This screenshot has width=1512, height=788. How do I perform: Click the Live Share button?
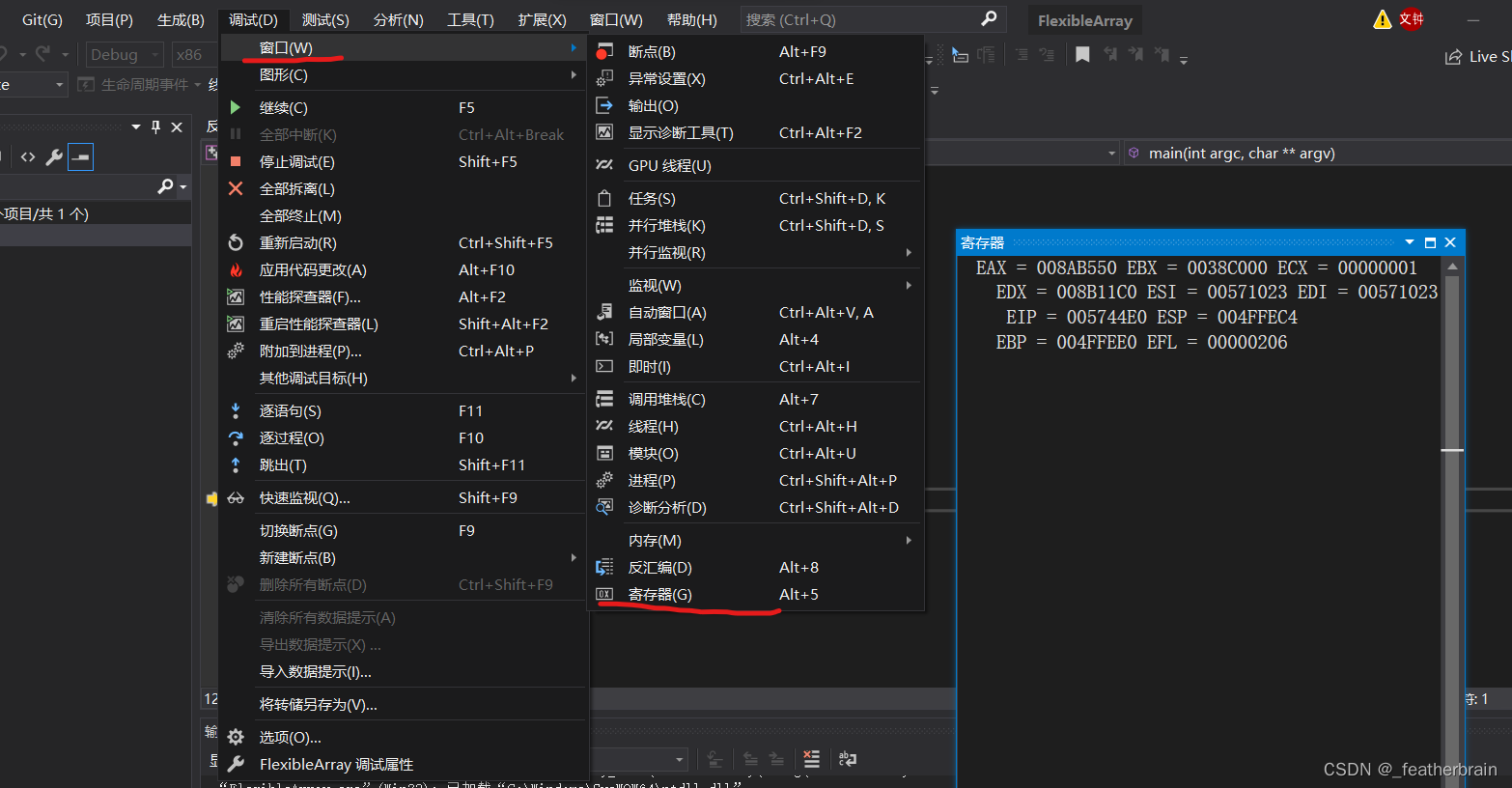[x=1477, y=57]
